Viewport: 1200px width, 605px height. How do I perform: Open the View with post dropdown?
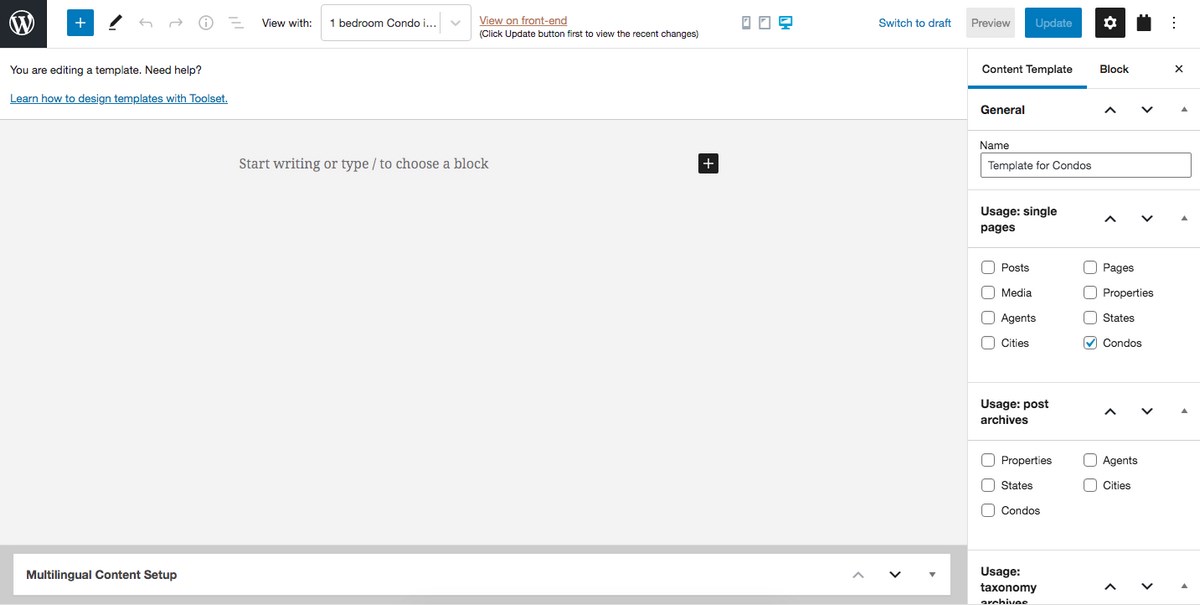[396, 23]
